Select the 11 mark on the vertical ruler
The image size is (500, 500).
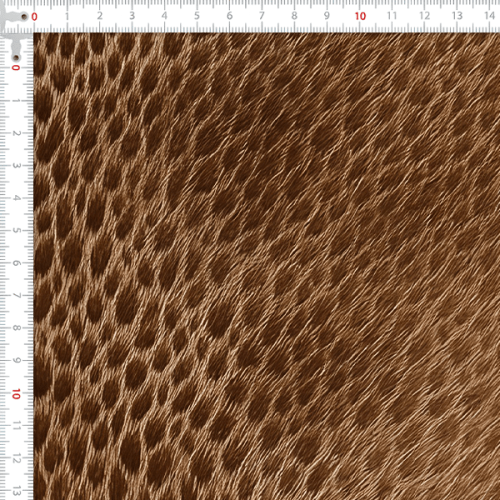coord(16,426)
